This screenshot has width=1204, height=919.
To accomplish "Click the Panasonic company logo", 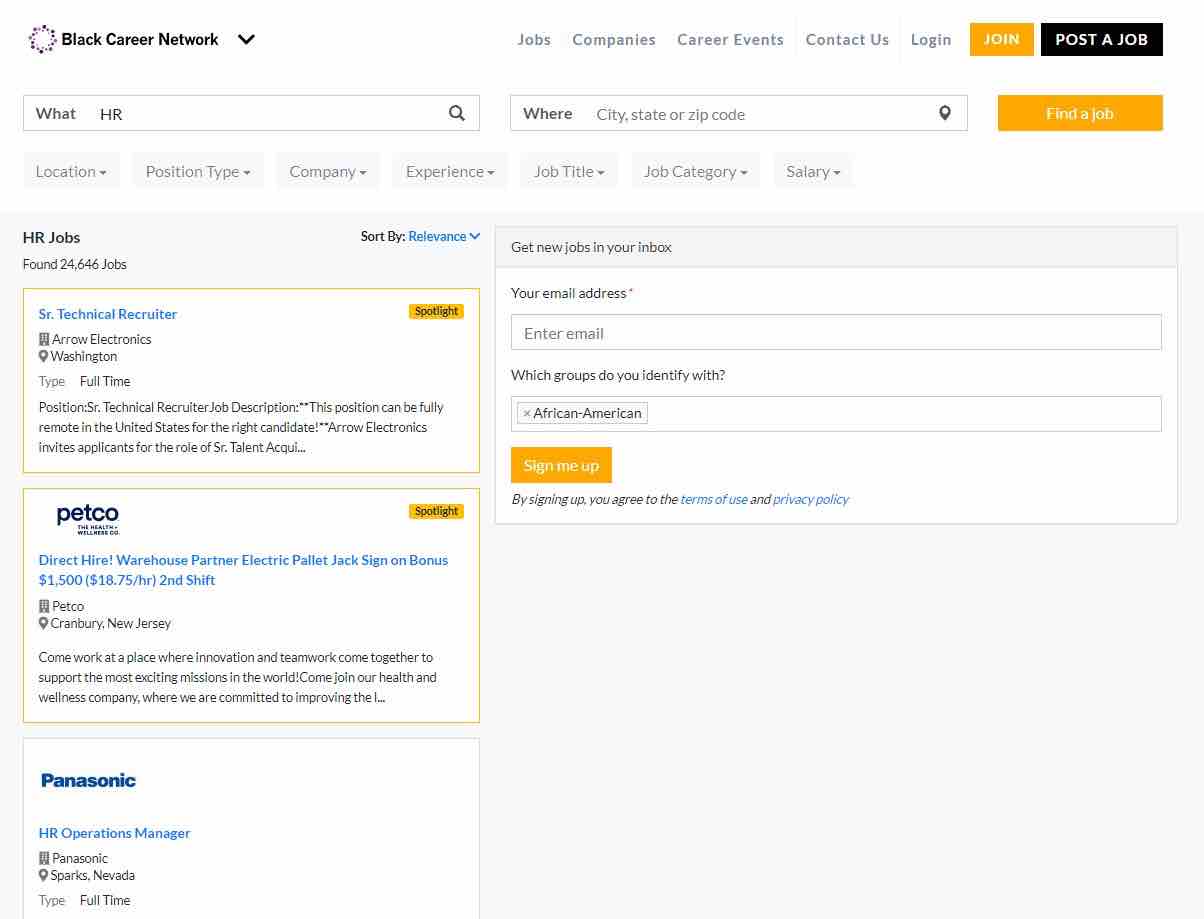I will point(88,780).
